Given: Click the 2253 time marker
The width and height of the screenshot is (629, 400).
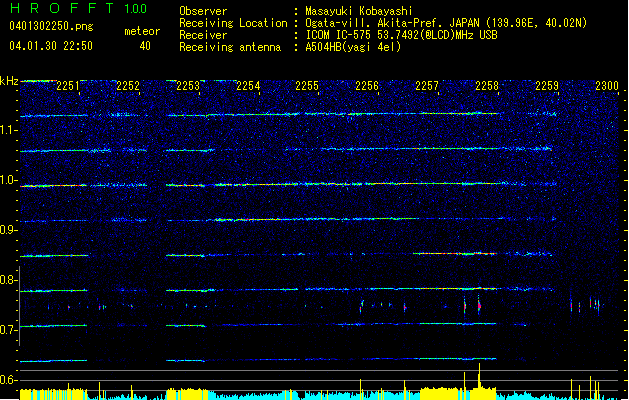Looking at the screenshot, I should (188, 86).
